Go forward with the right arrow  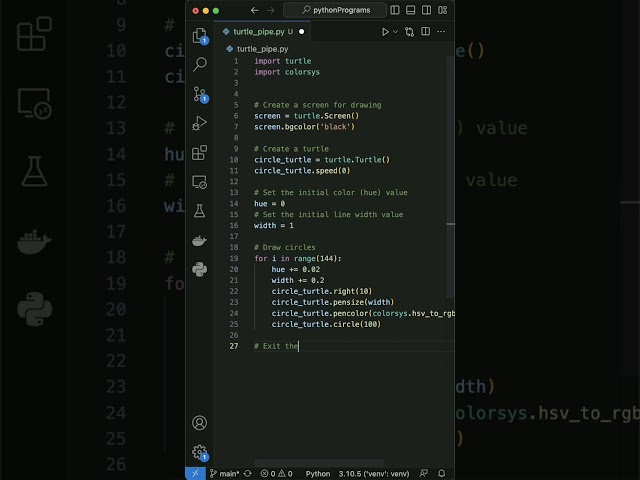coord(271,10)
